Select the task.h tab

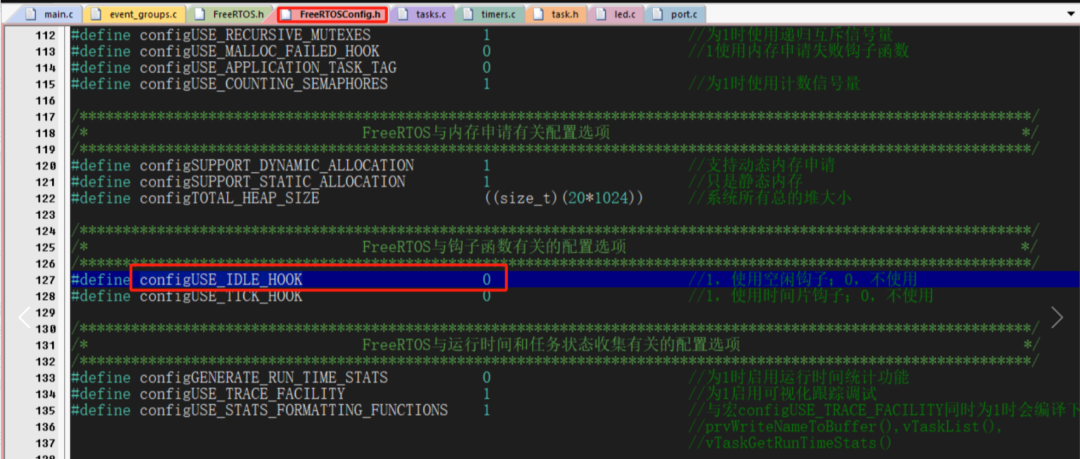(559, 14)
